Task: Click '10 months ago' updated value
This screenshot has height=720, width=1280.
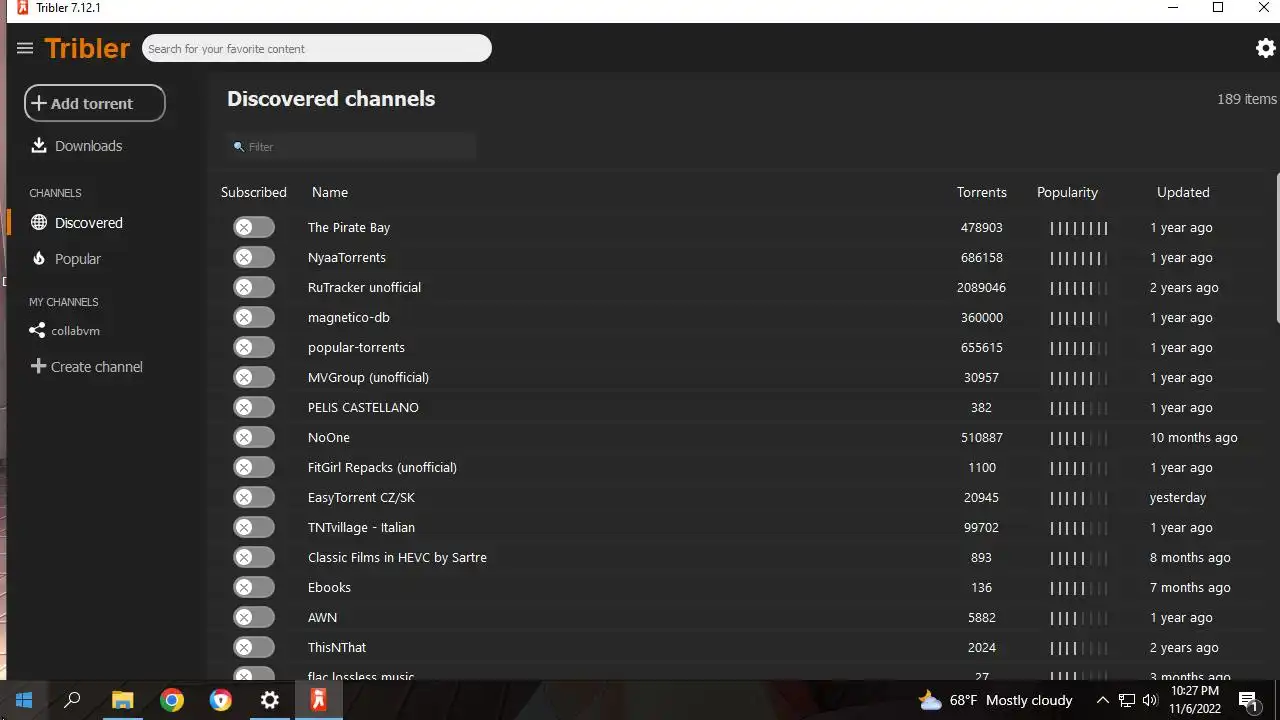Action: click(1194, 438)
